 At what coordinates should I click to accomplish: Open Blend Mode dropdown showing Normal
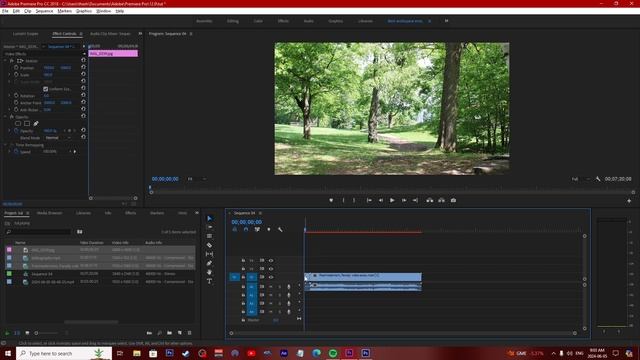[57, 138]
